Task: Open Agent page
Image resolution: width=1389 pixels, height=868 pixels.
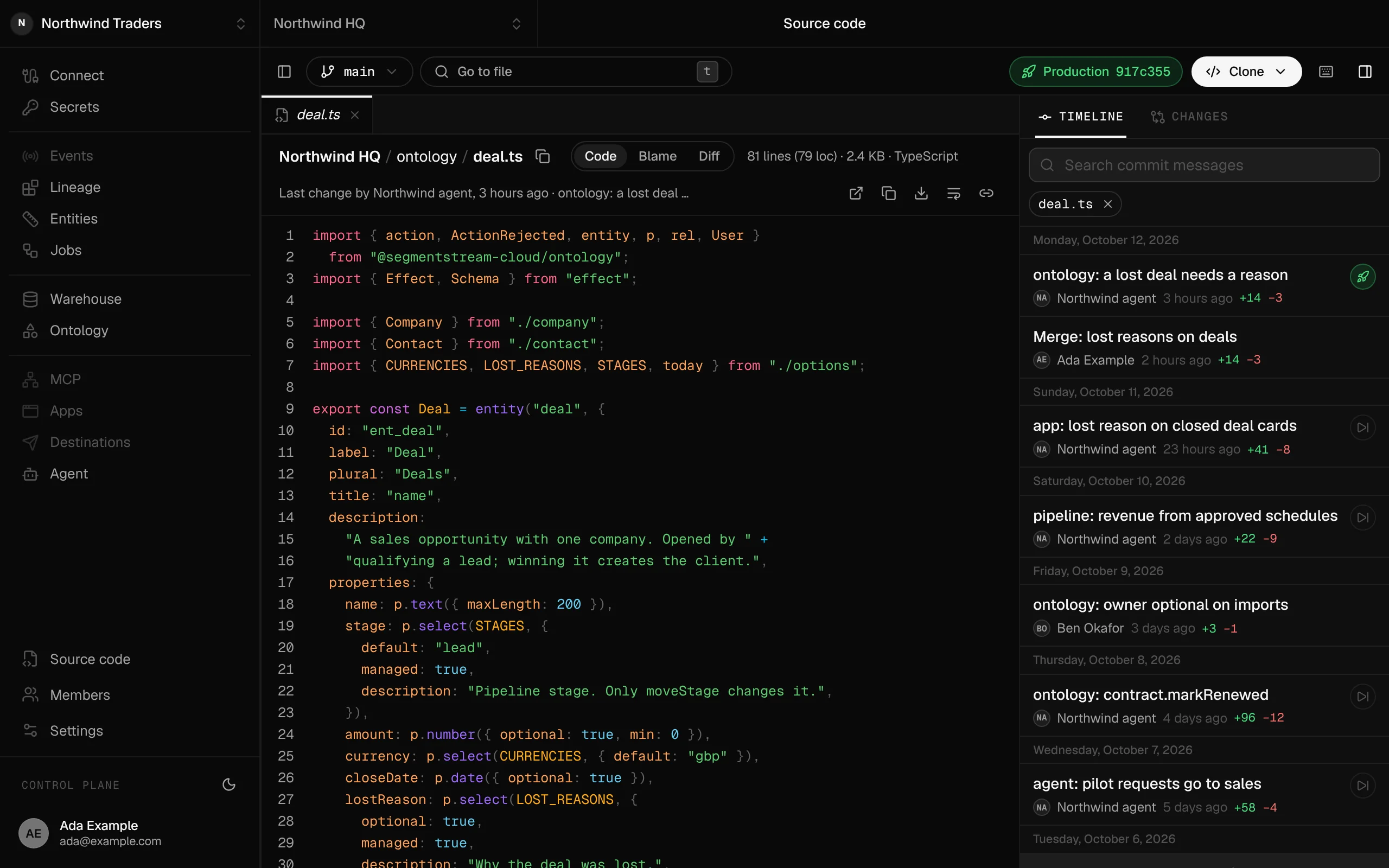Action: 130,474
